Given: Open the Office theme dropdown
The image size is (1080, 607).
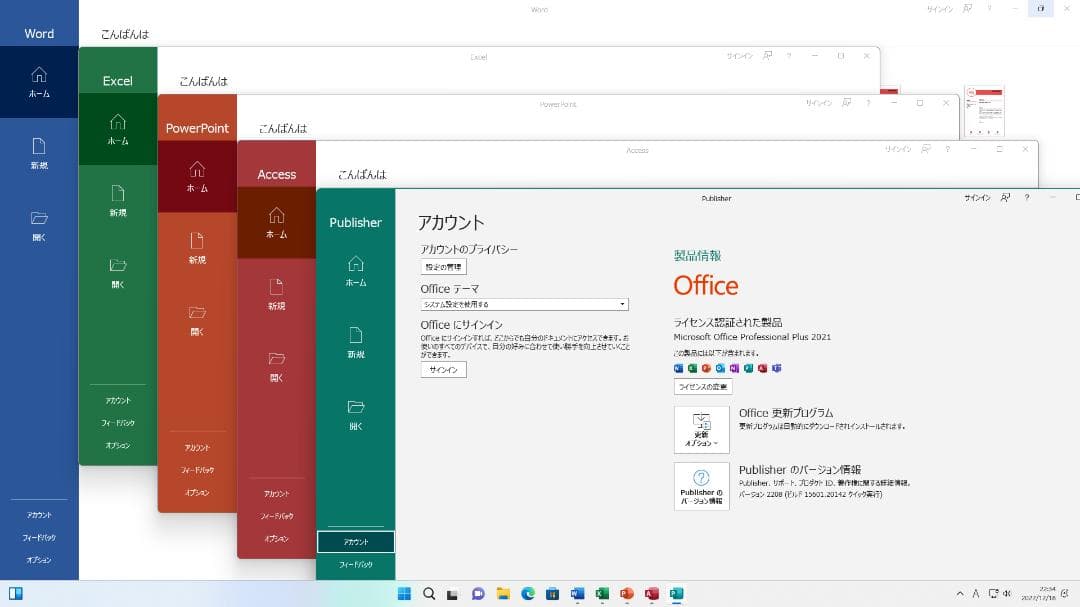Looking at the screenshot, I should coord(621,303).
